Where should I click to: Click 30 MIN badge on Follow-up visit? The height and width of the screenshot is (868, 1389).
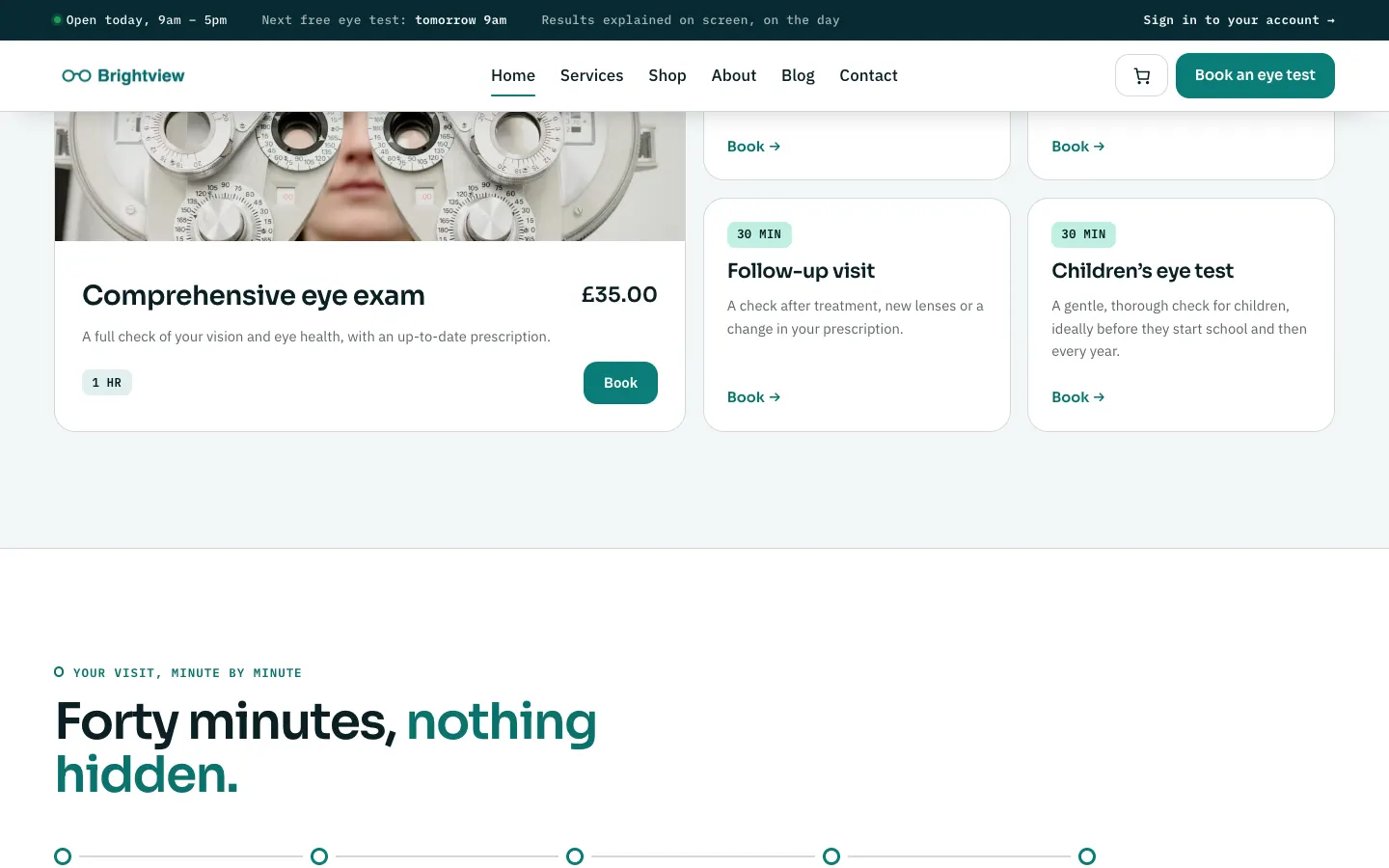(759, 234)
